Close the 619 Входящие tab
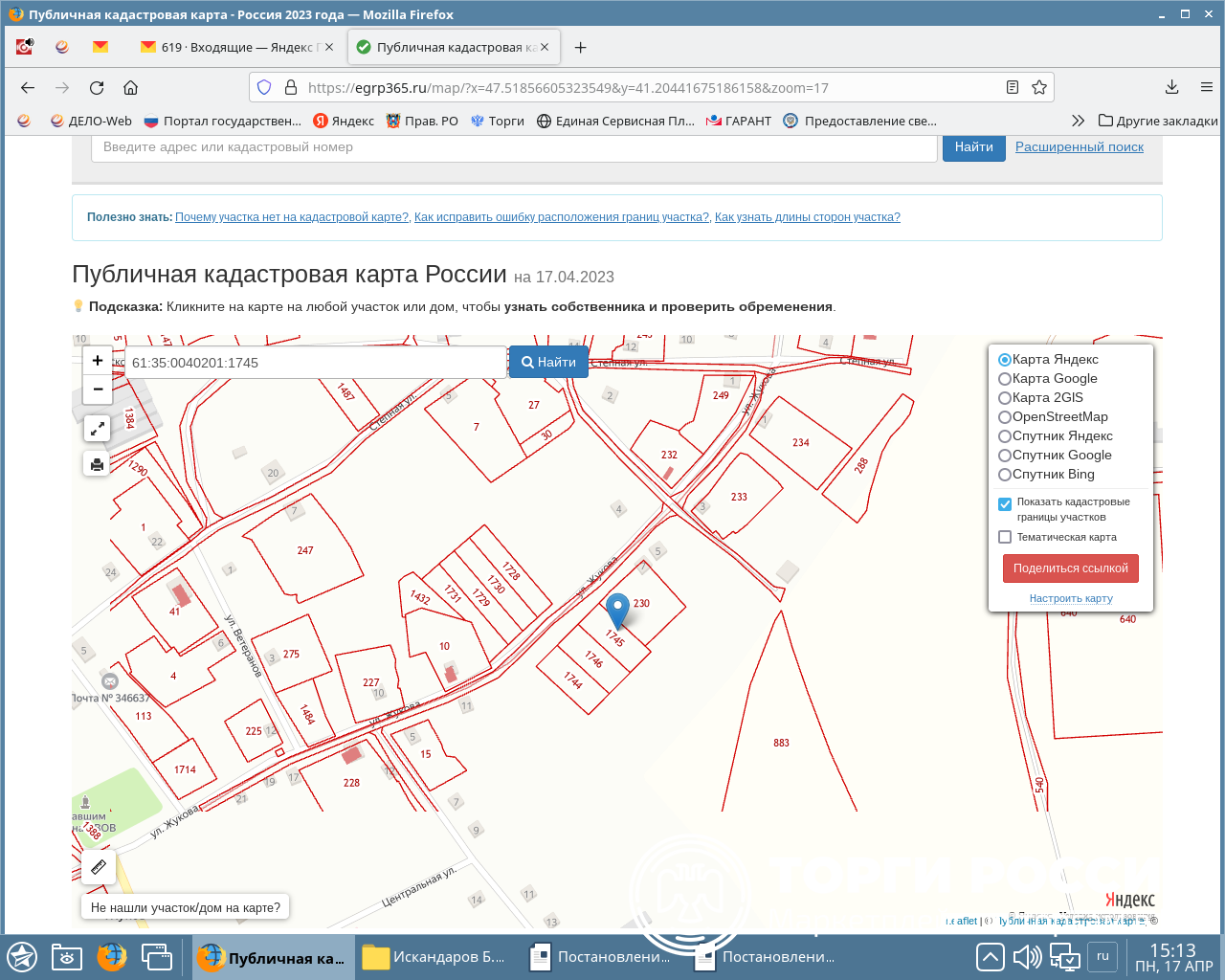The width and height of the screenshot is (1225, 980). (x=329, y=47)
